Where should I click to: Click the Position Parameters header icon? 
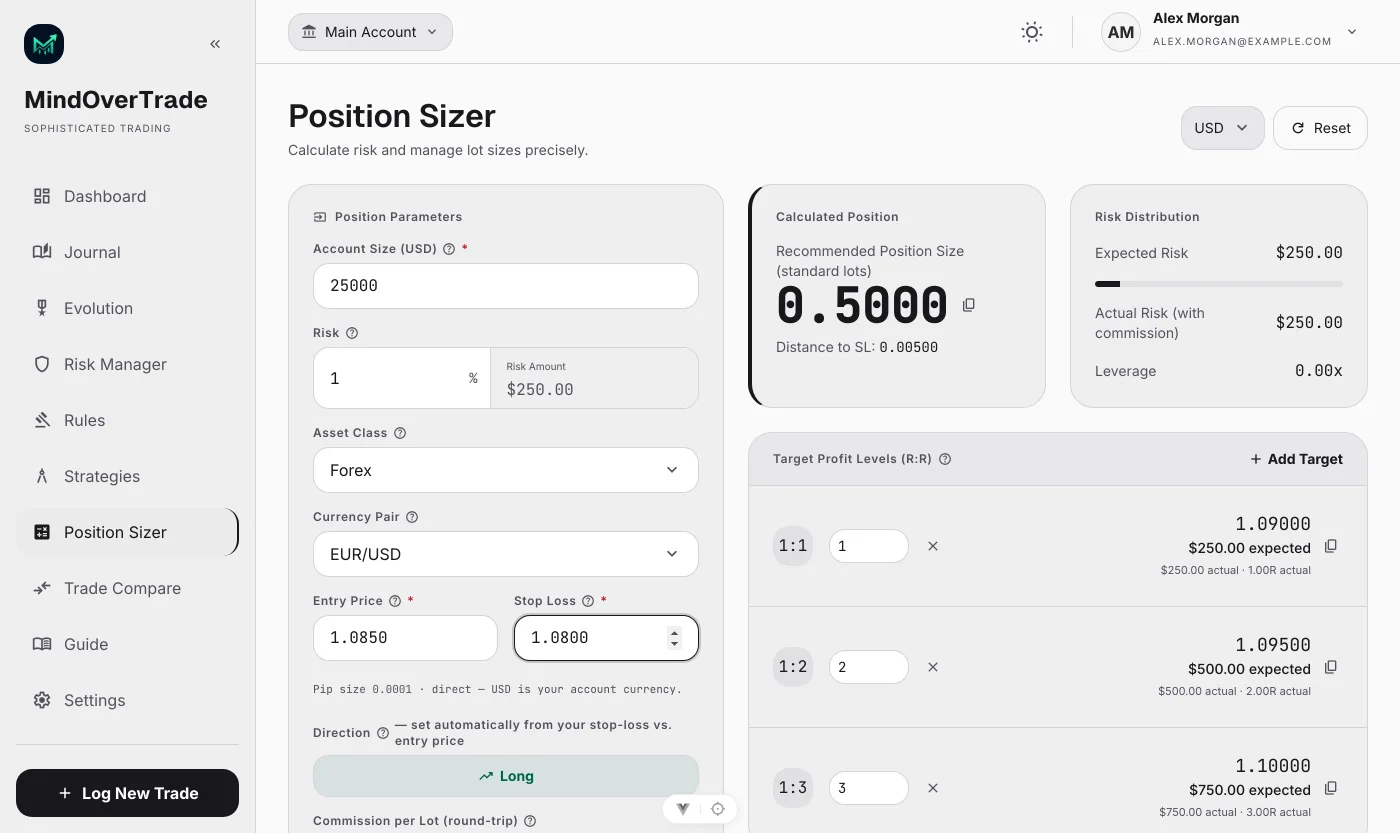320,217
